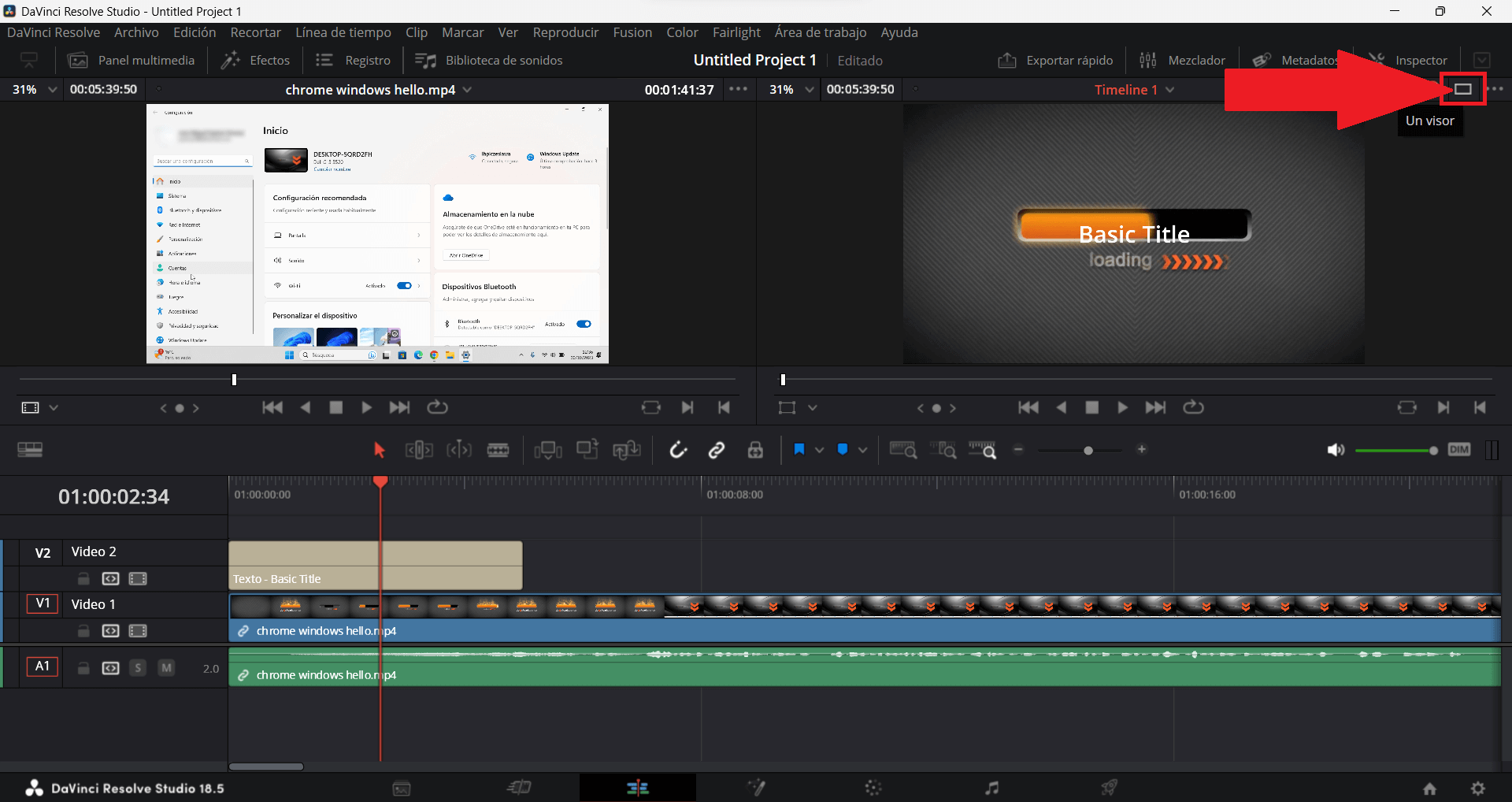Go to first frame in source viewer
1512x802 pixels.
pos(272,407)
